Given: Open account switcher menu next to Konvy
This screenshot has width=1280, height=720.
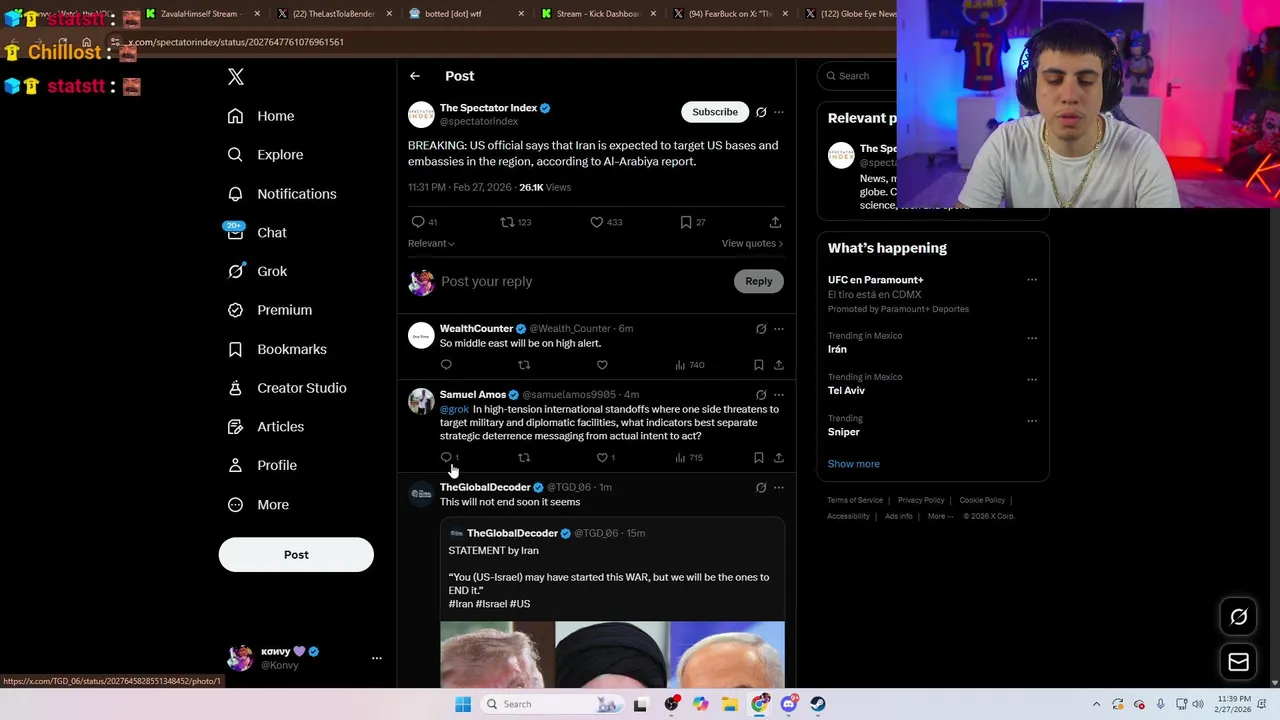Looking at the screenshot, I should click(377, 658).
